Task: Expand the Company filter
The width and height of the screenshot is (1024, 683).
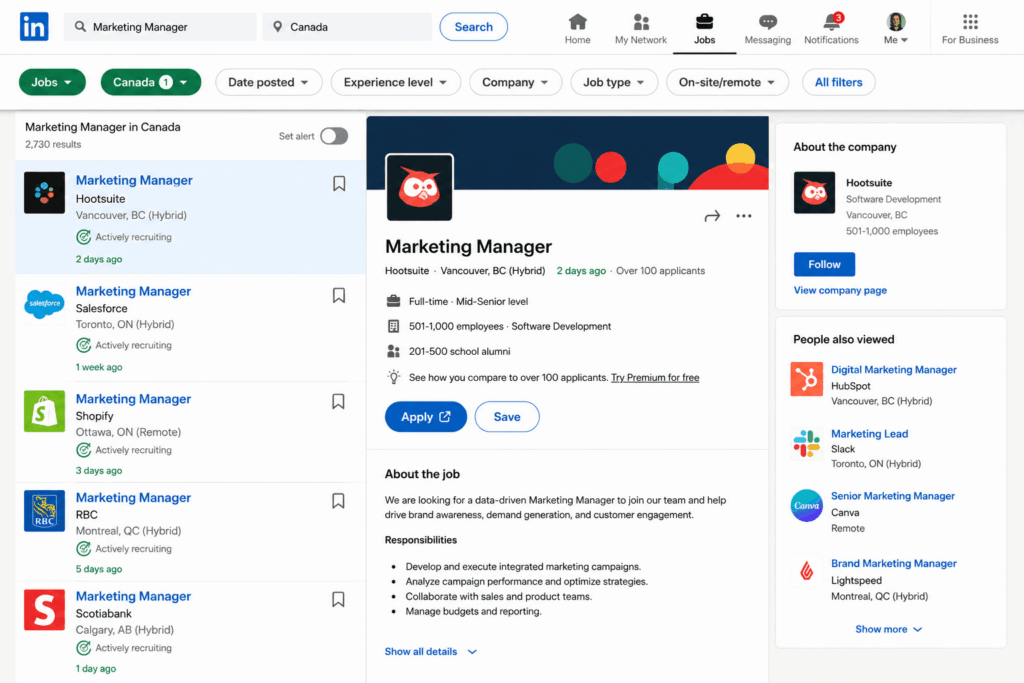Action: (515, 82)
